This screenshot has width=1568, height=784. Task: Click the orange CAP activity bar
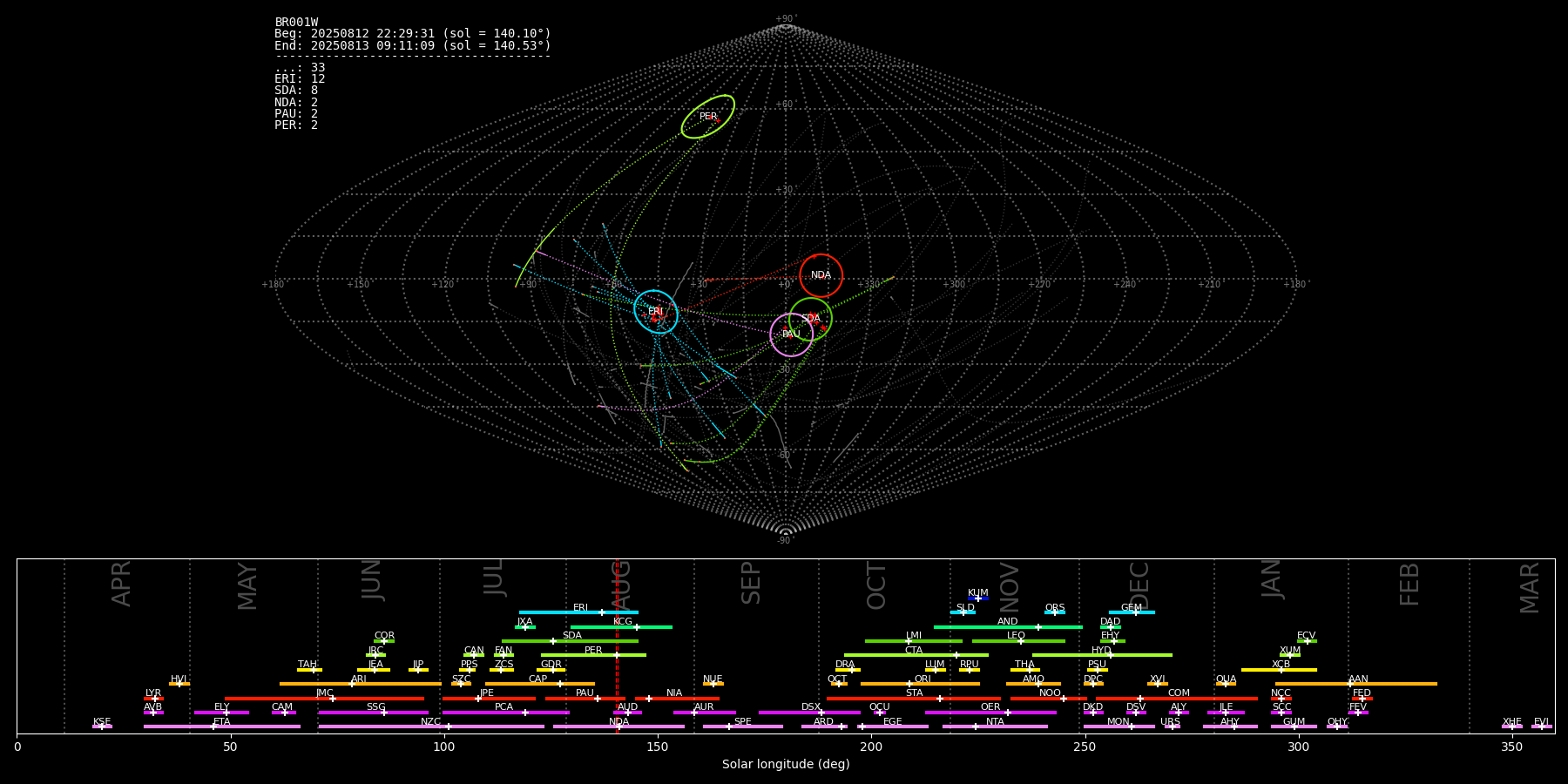540,684
